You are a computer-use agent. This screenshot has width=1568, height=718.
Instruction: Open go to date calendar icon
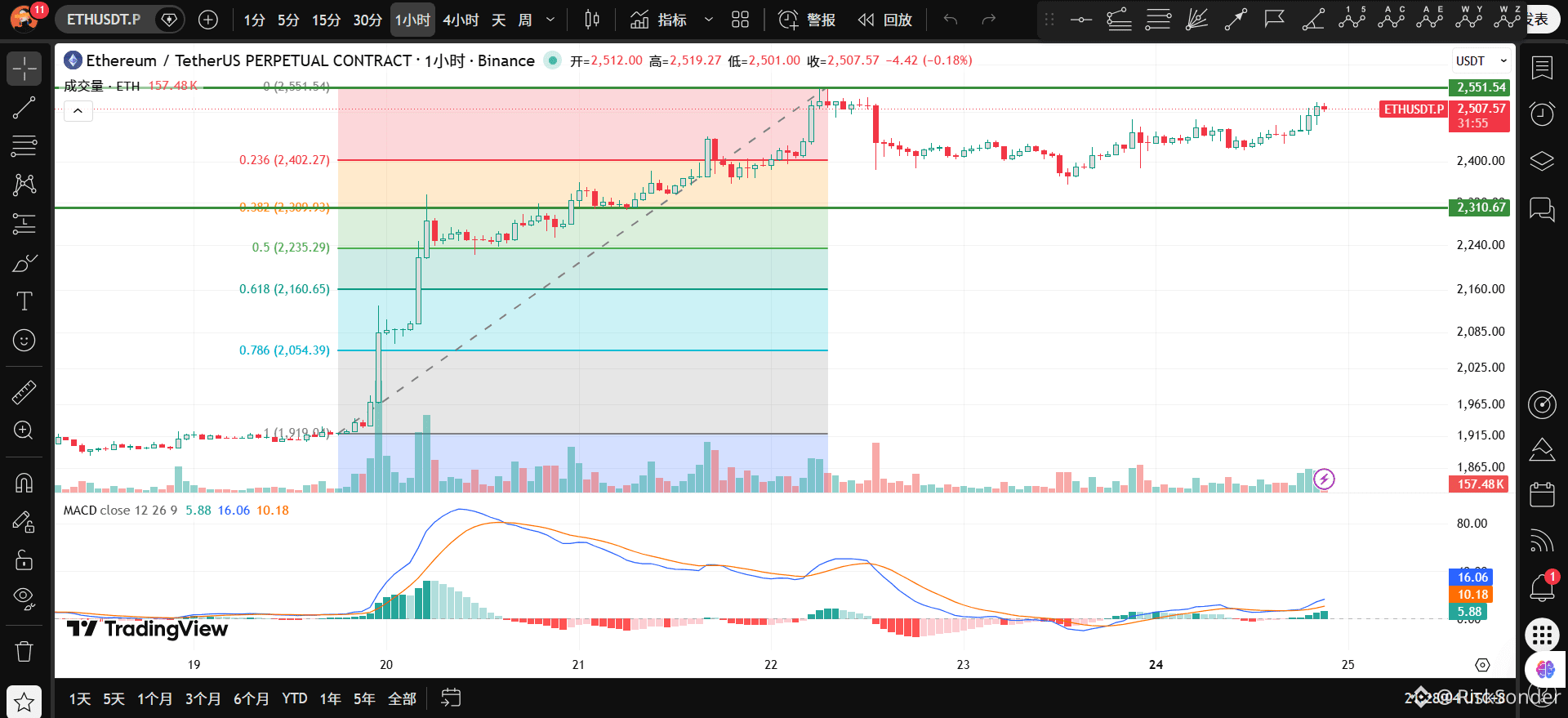451,698
